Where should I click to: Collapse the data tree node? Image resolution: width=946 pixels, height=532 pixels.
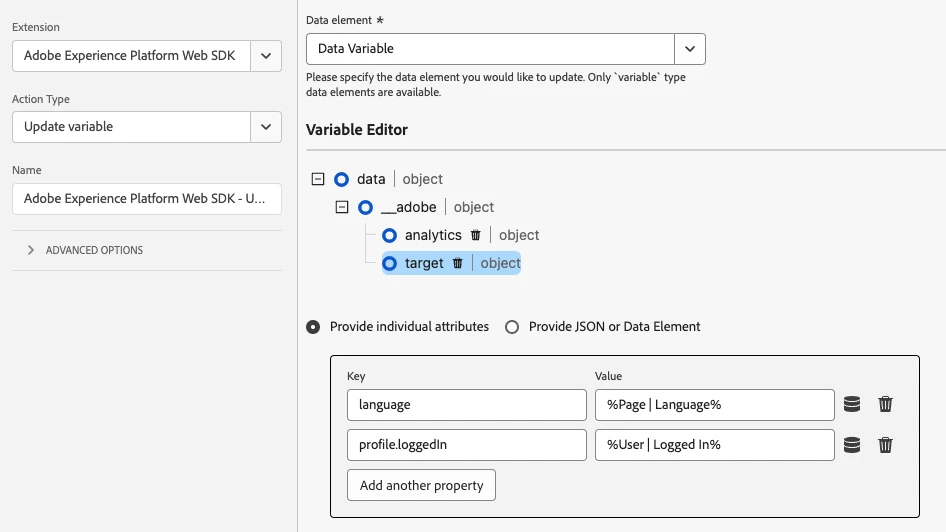pos(318,179)
